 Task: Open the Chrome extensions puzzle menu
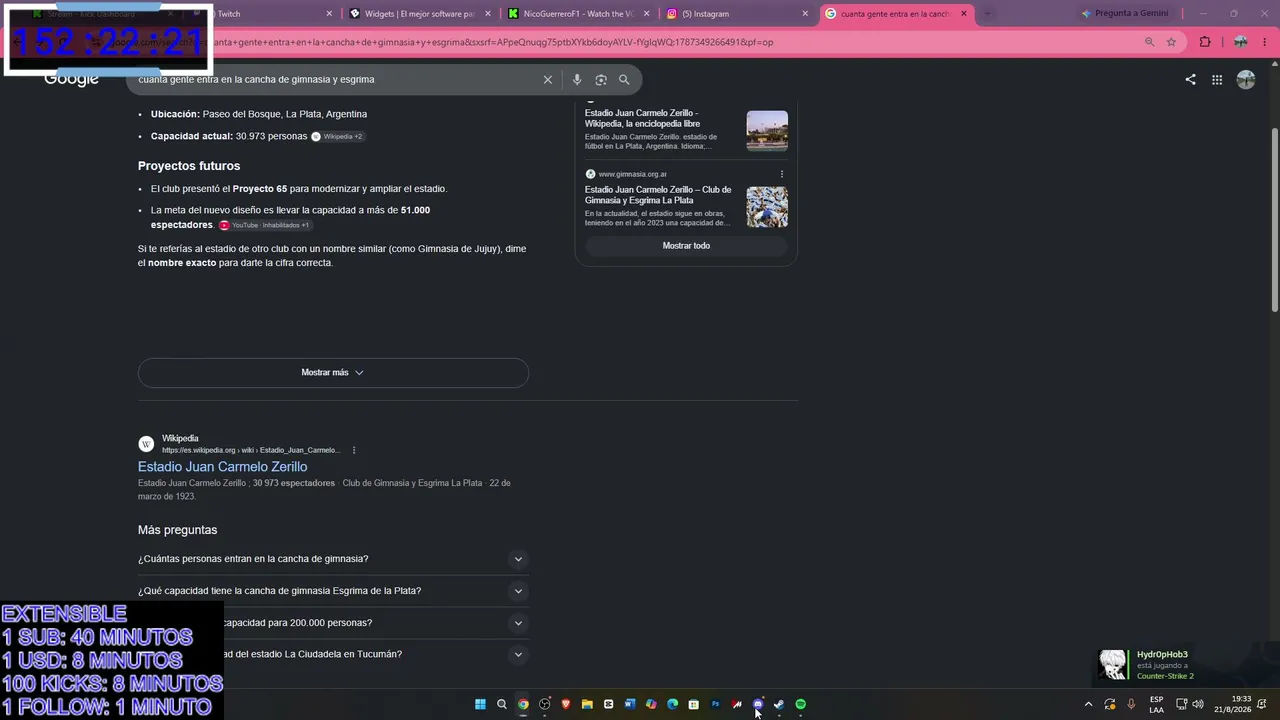tap(1205, 42)
